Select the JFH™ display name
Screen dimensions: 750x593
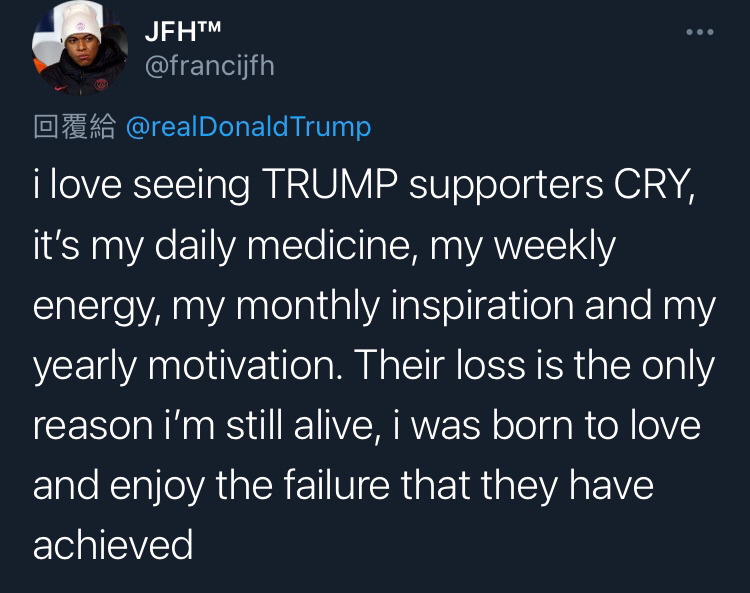click(183, 32)
